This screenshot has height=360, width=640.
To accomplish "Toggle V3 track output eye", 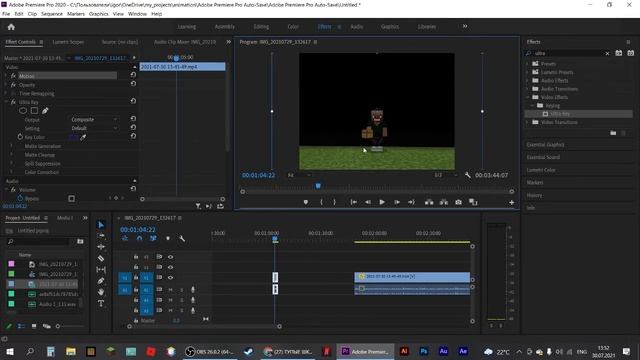I will coord(171,257).
